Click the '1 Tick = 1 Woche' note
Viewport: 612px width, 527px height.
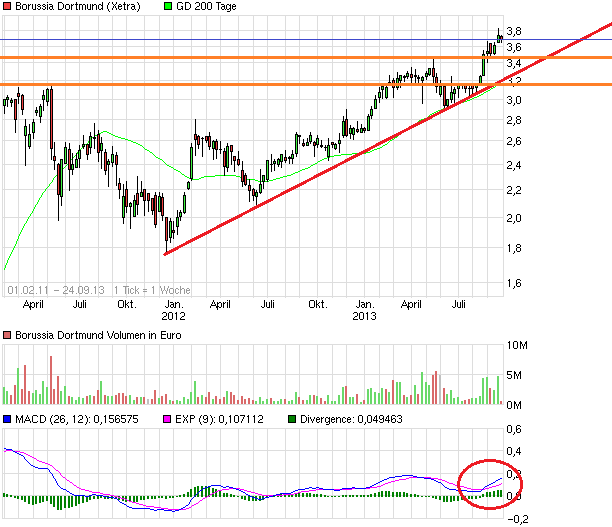point(152,290)
